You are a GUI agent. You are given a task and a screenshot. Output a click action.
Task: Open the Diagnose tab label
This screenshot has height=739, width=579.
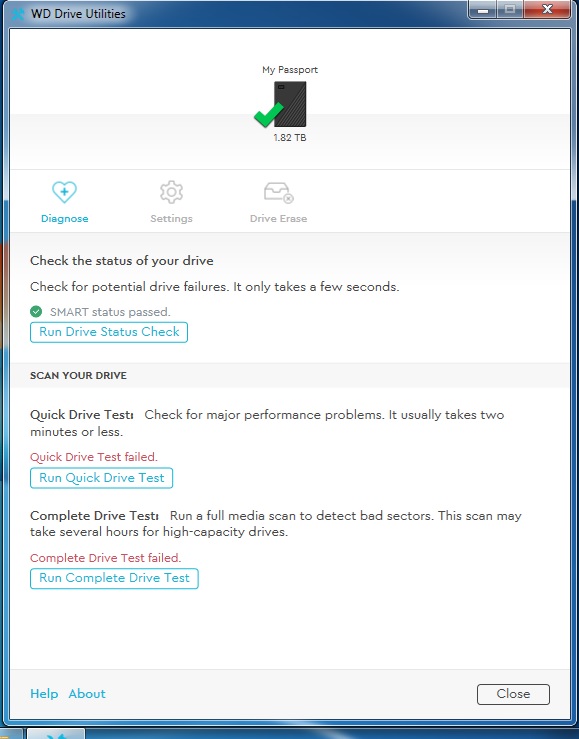click(x=65, y=219)
